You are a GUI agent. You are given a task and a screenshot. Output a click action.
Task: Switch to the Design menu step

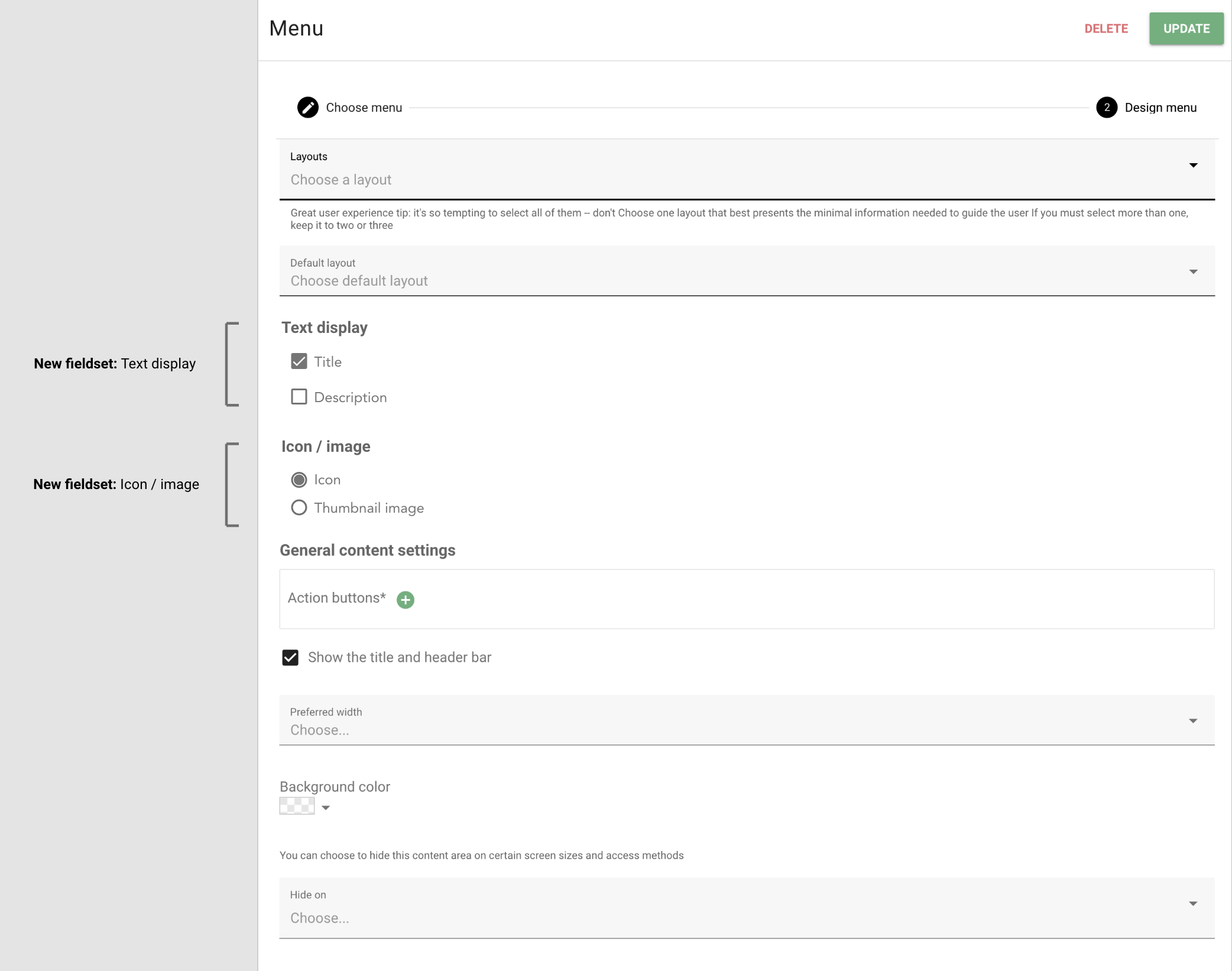1160,108
